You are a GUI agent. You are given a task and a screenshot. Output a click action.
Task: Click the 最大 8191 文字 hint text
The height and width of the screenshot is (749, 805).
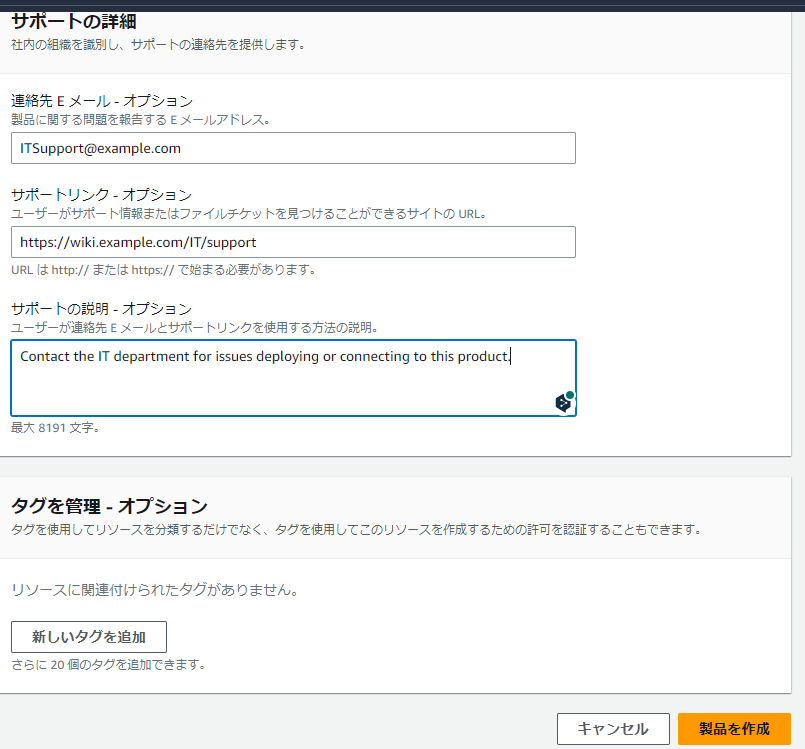[x=55, y=427]
